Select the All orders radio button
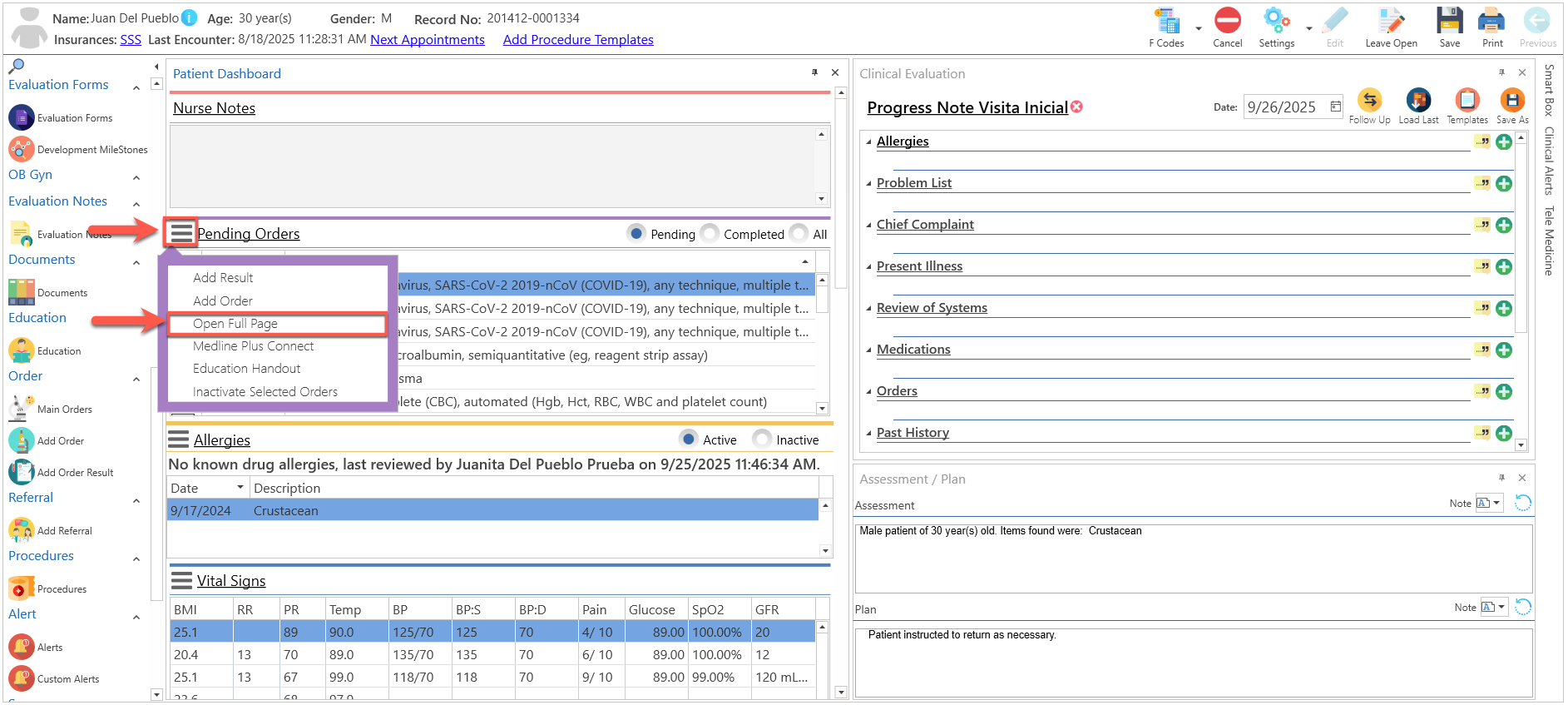 click(799, 234)
